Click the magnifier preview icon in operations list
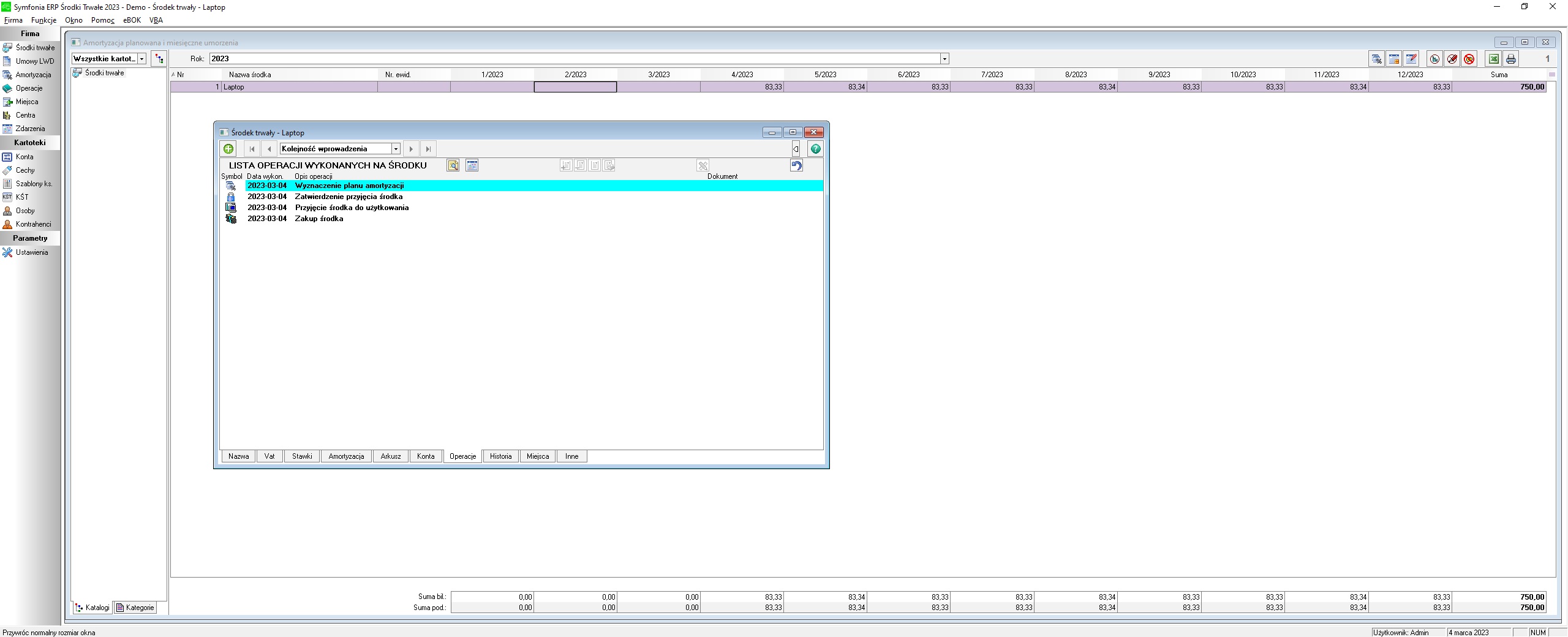The height and width of the screenshot is (637, 1568). point(453,165)
